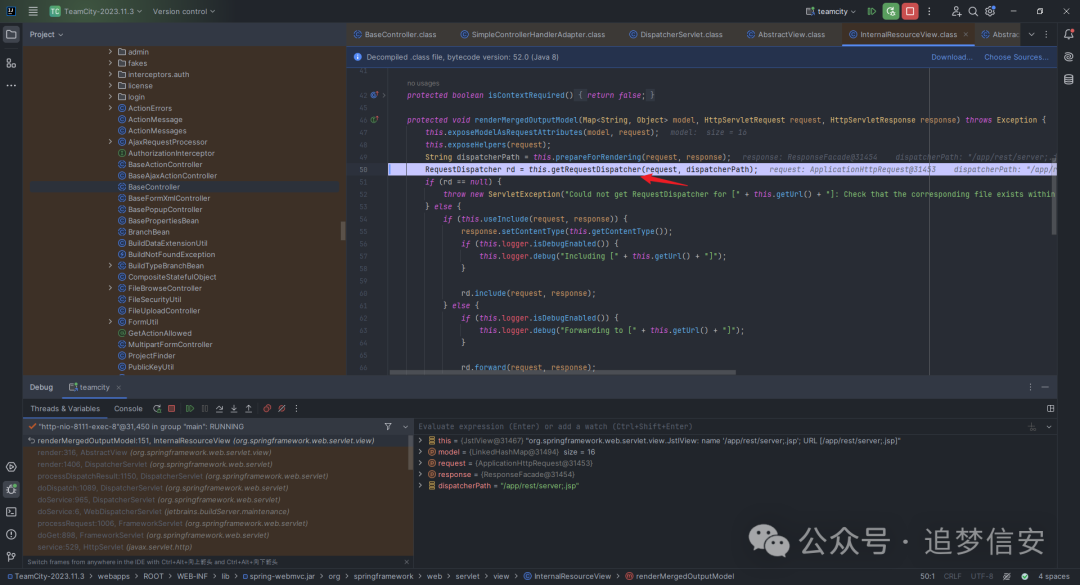Toggle Mute Breakpoints in debug toolbar
Image resolution: width=1080 pixels, height=585 pixels.
282,409
